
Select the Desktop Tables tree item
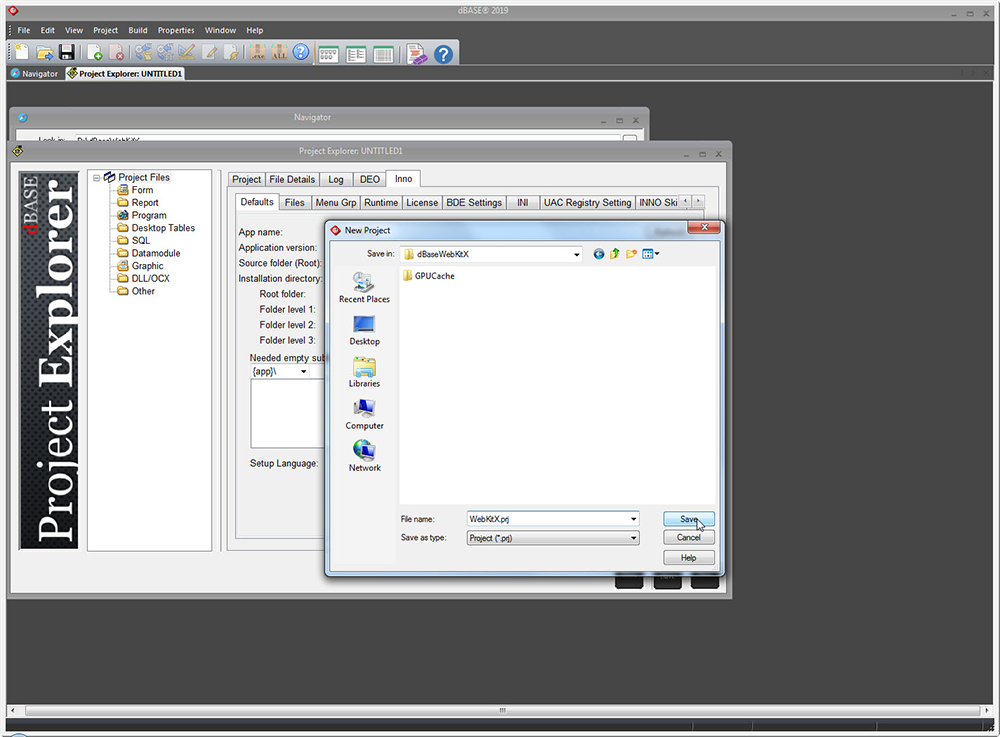pyautogui.click(x=156, y=228)
